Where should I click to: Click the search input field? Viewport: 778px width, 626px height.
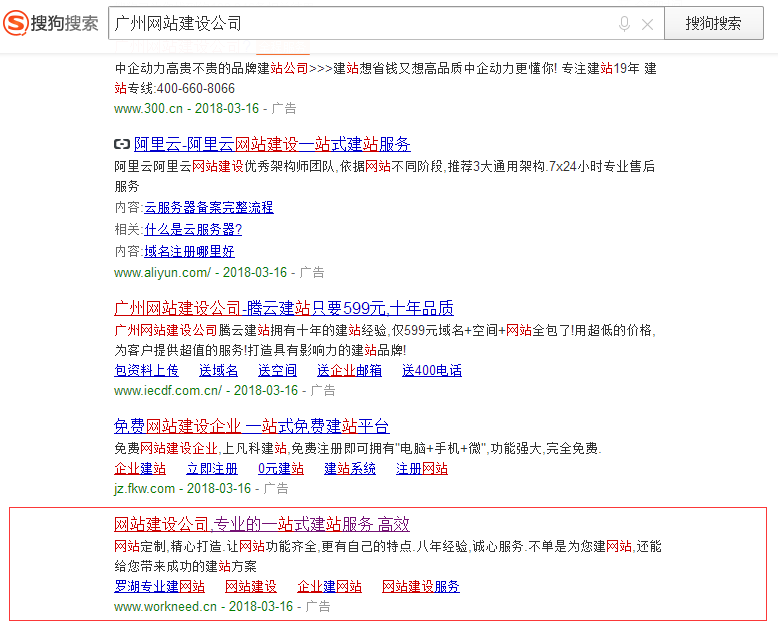[x=360, y=23]
